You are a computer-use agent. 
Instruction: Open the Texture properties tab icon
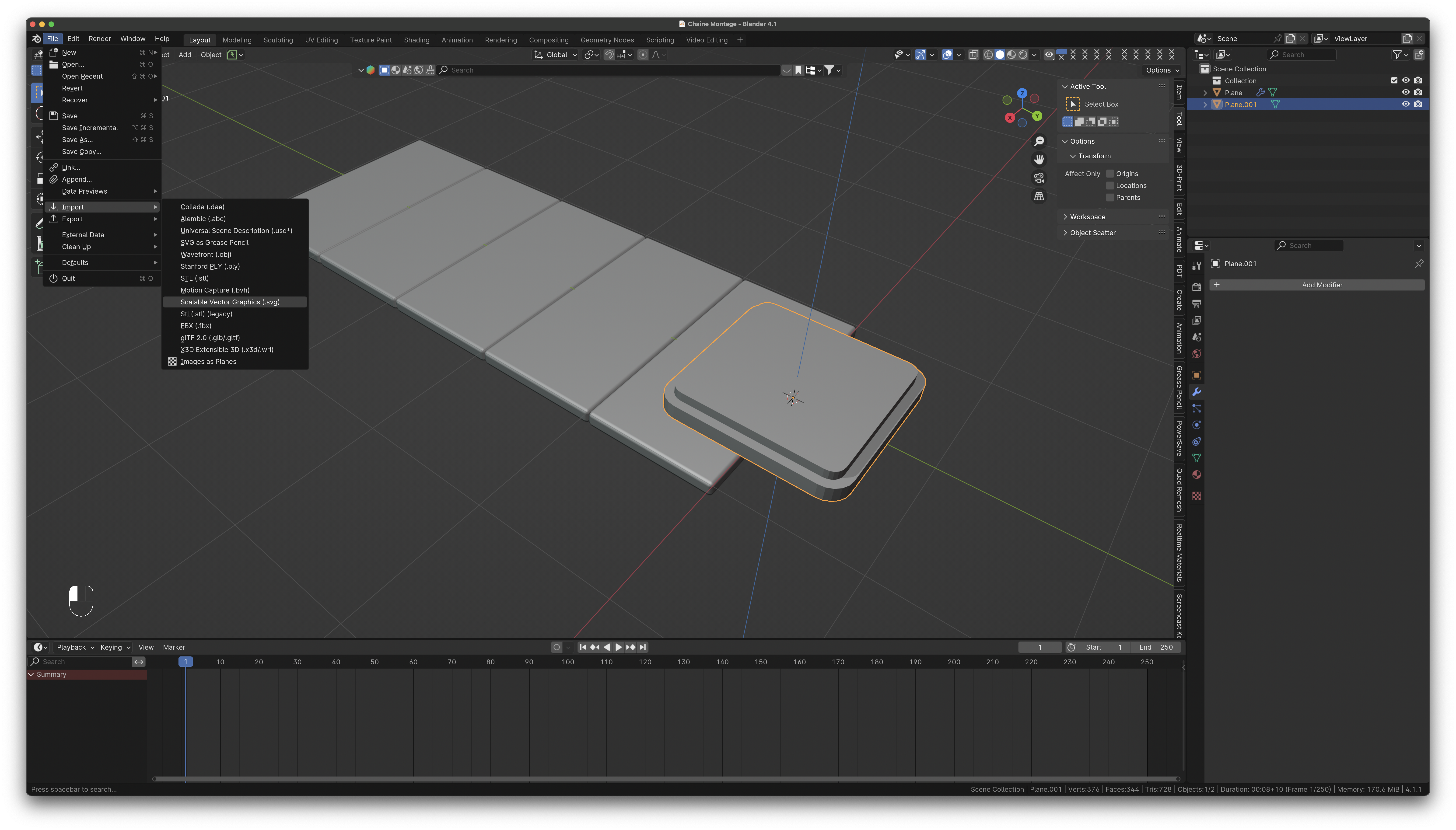click(x=1197, y=496)
